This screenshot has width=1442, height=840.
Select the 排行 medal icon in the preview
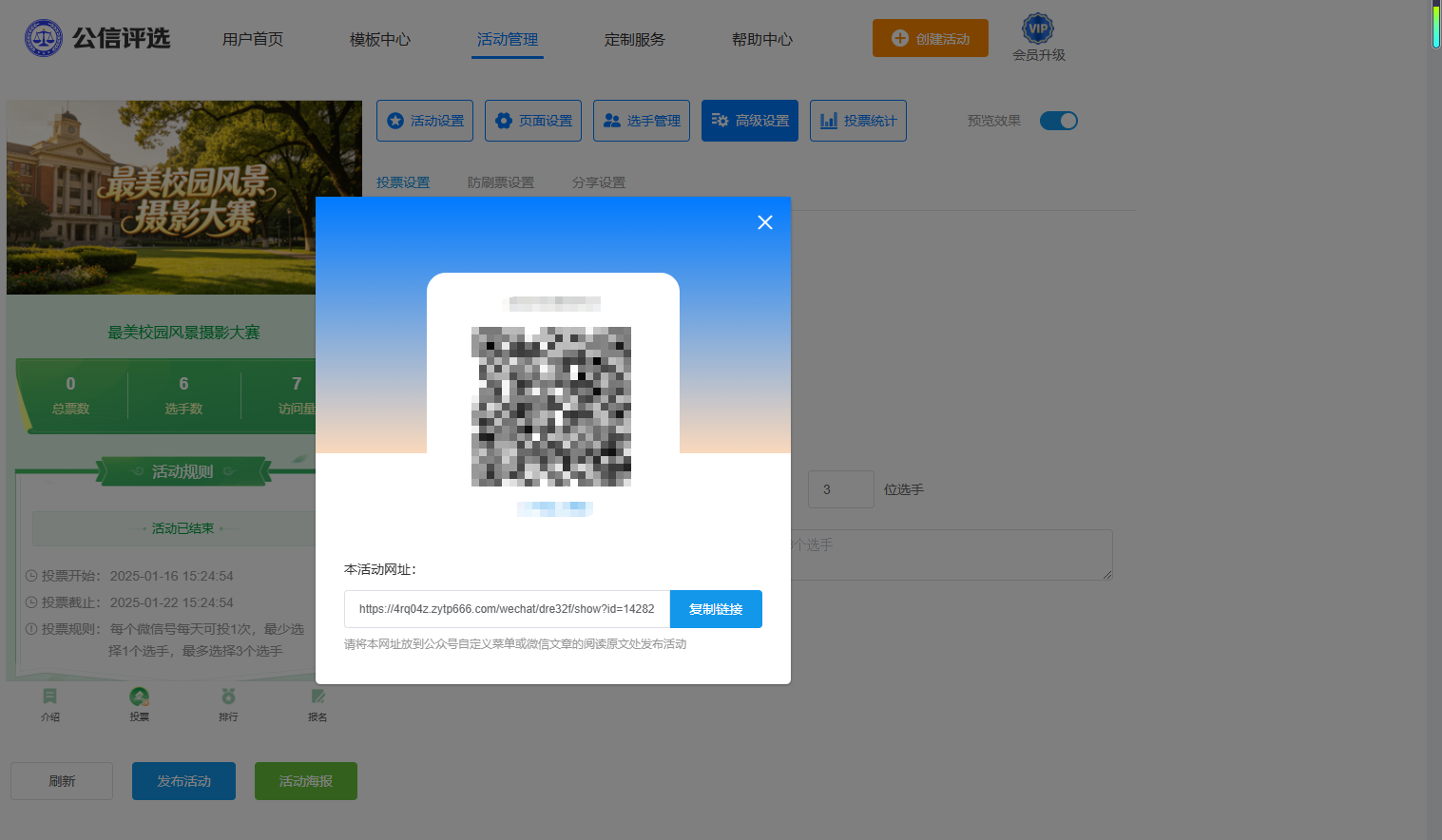(x=228, y=697)
